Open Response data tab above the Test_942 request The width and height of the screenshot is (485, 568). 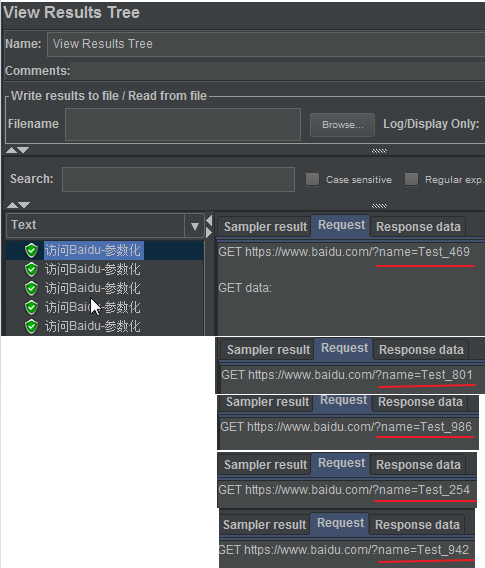[417, 525]
